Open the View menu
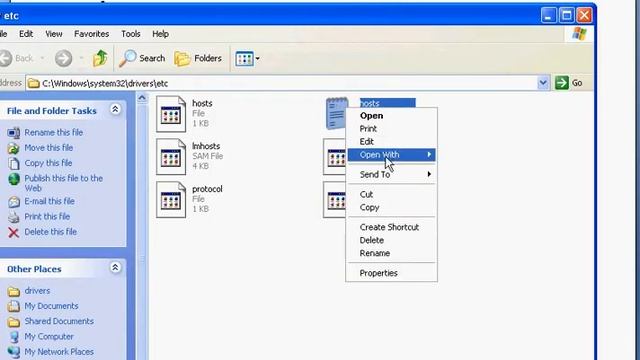This screenshot has width=640, height=360. pos(53,34)
